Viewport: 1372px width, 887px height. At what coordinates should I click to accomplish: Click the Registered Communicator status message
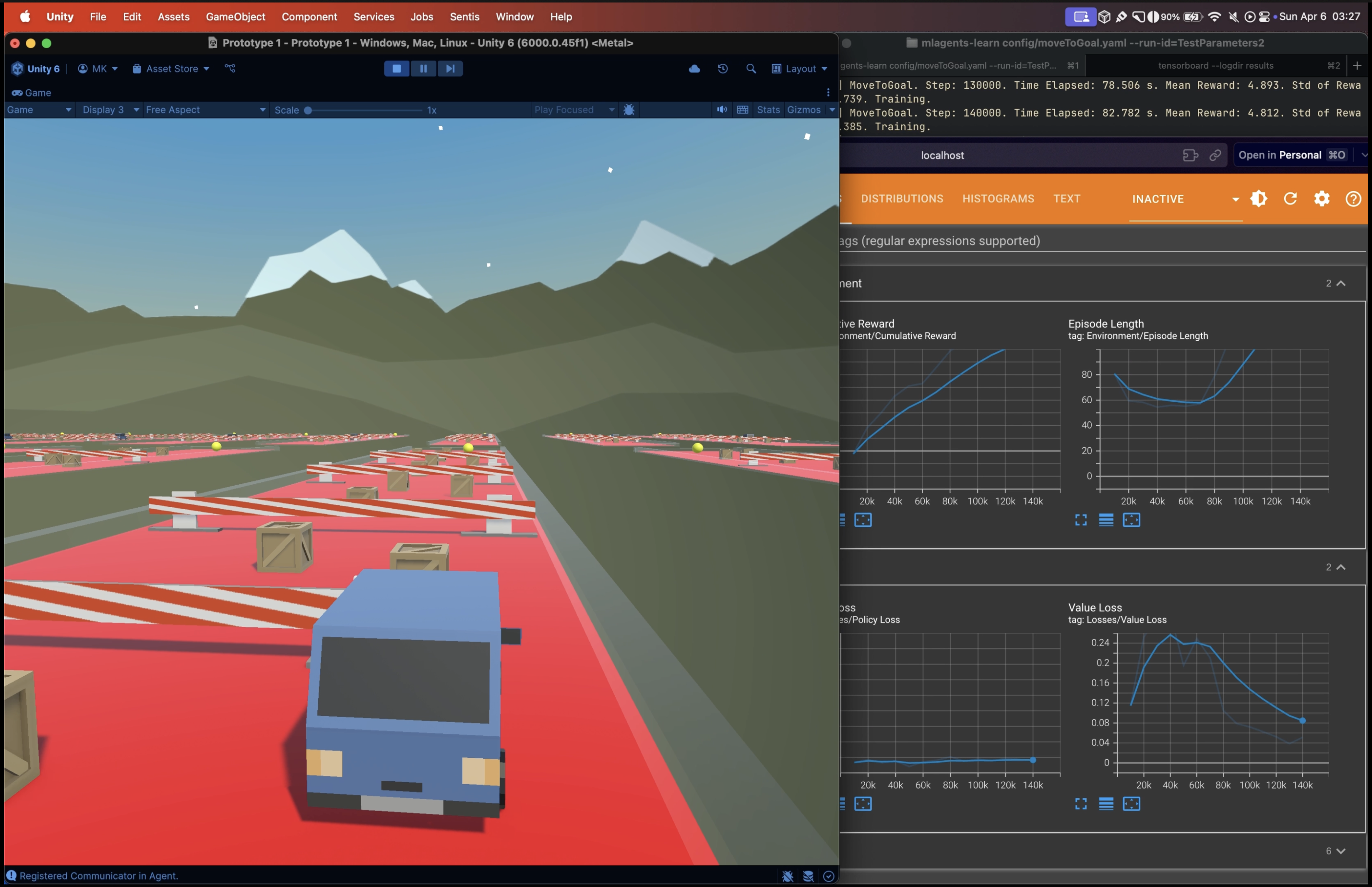click(98, 875)
